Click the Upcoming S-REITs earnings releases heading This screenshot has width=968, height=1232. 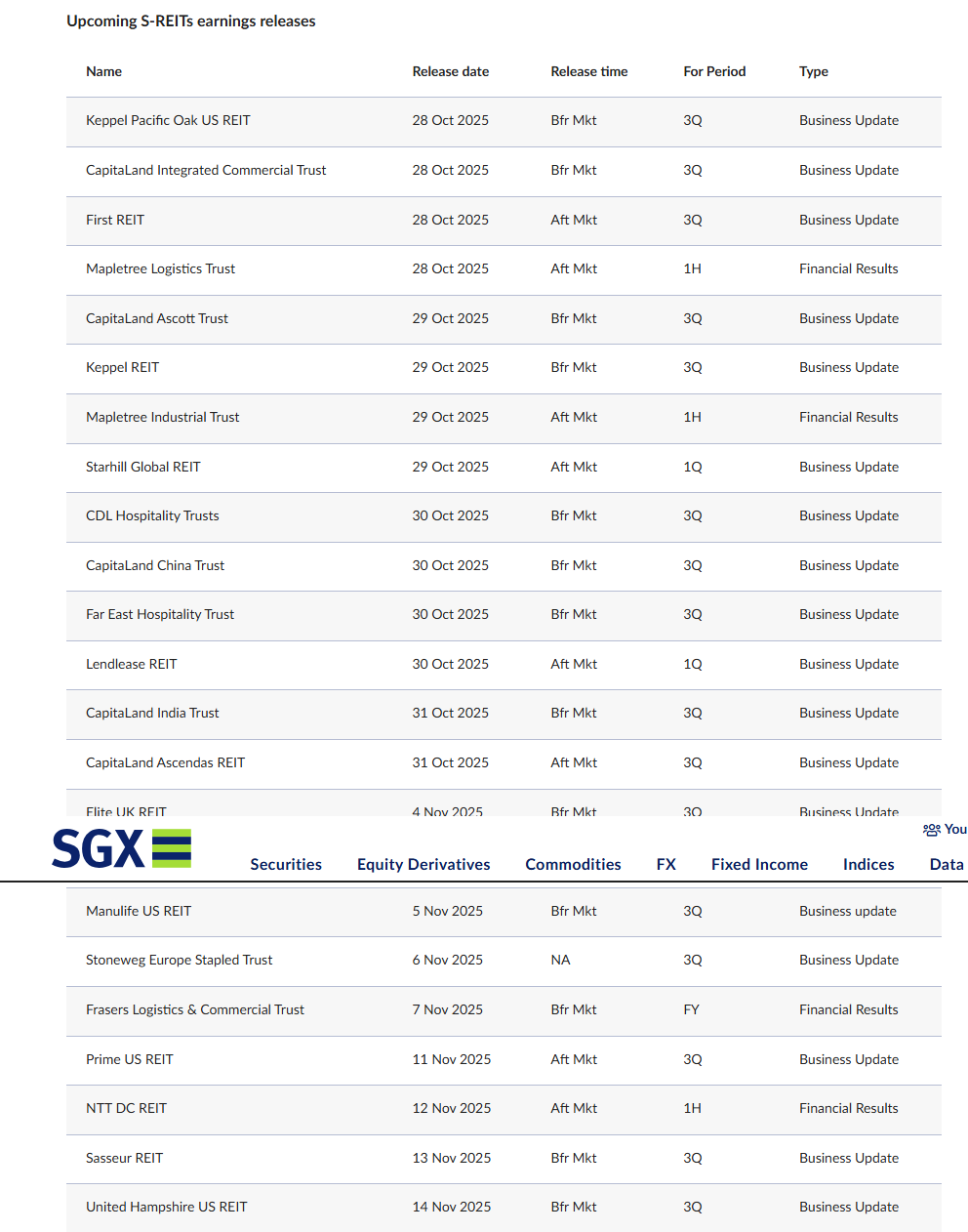pos(191,21)
